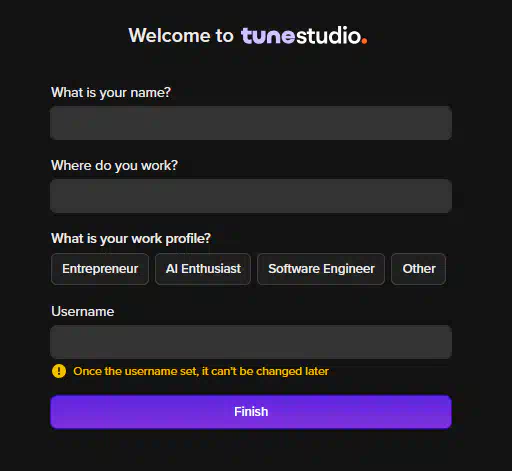
Task: Click the yellow warning exclamation icon
Action: point(59,371)
